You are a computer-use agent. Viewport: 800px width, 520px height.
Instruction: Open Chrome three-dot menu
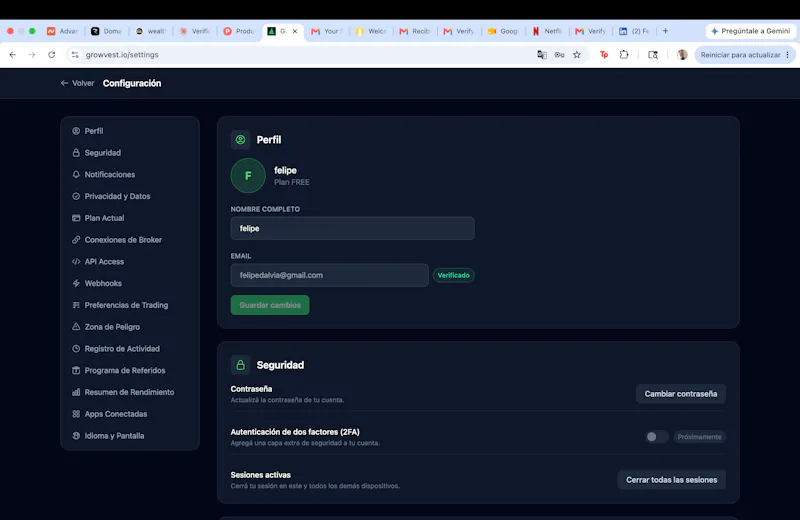[x=788, y=55]
